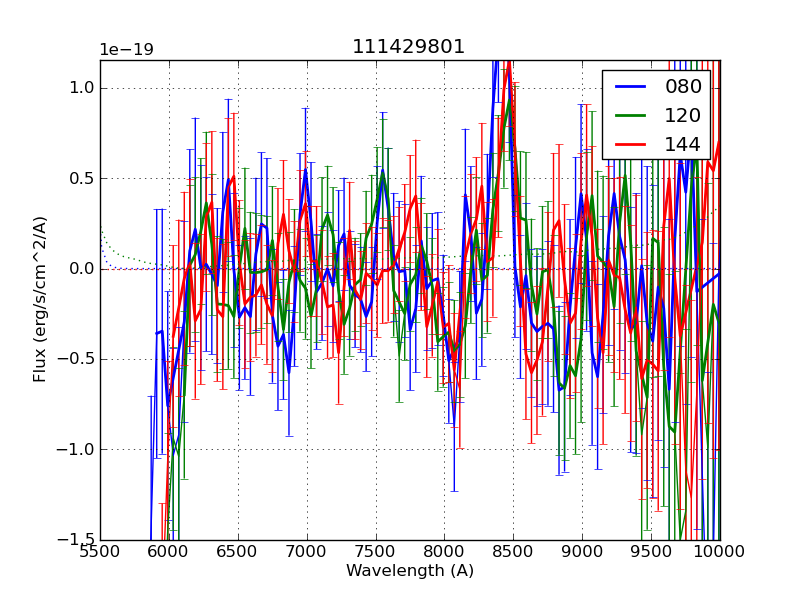
Task: Click the green line swatch in legend
Action: click(632, 116)
